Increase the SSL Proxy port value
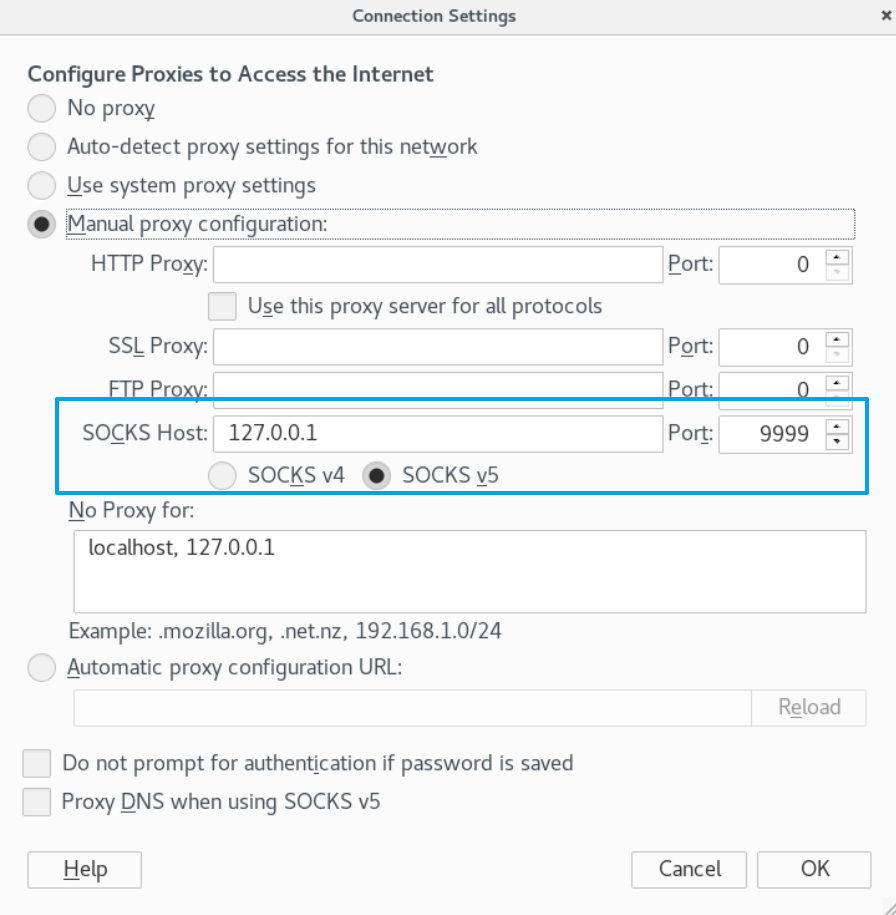The image size is (896, 915). point(837,339)
